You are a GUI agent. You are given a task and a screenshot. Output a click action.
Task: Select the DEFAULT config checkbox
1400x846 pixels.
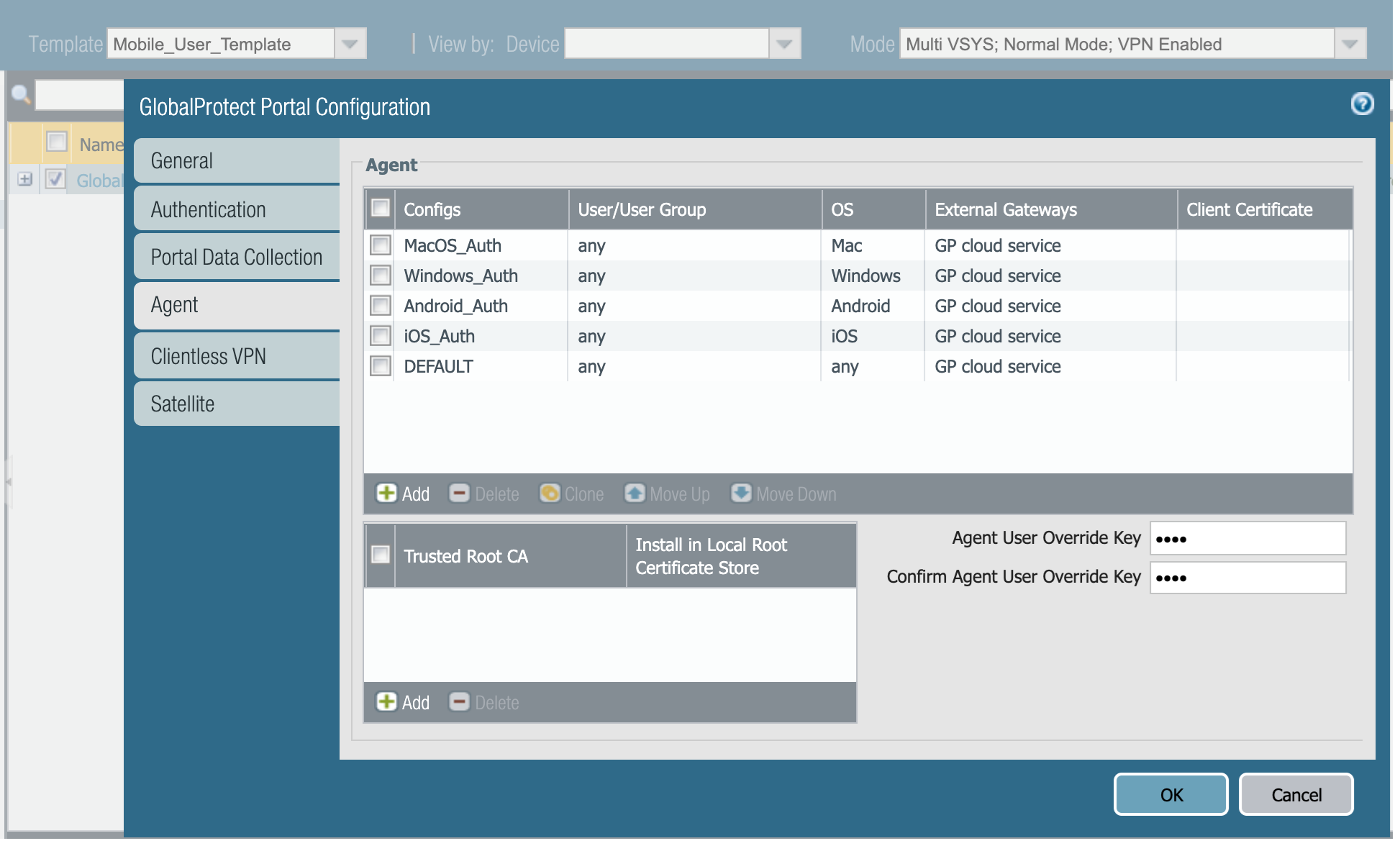(x=381, y=366)
